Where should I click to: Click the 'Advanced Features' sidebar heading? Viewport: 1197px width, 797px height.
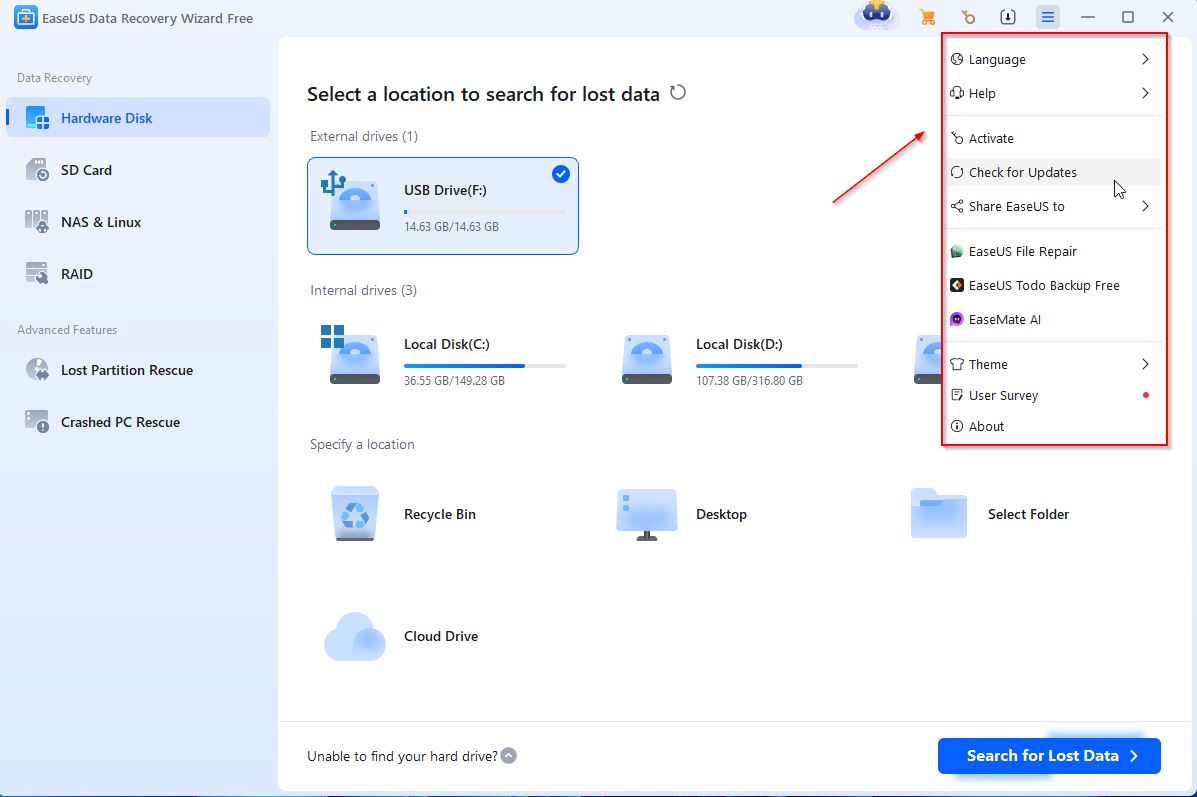(67, 330)
